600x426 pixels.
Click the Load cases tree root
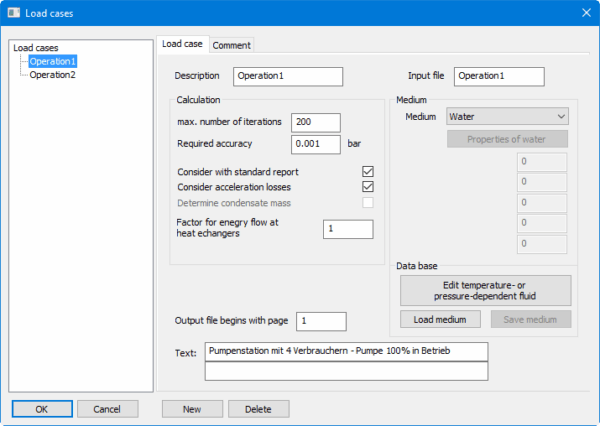(x=36, y=48)
